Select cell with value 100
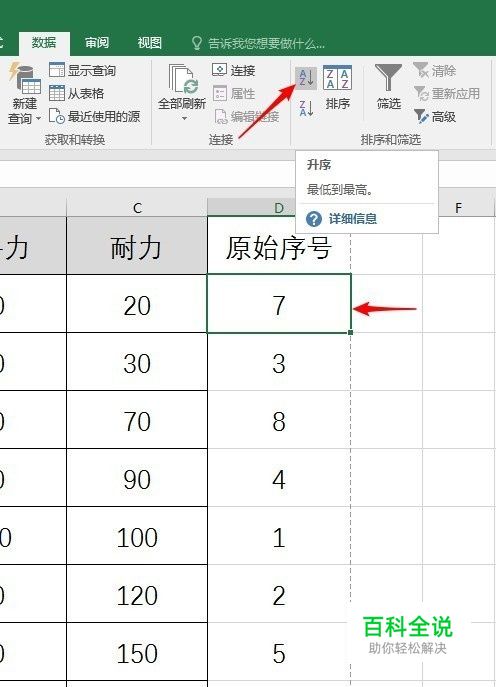Viewport: 496px width, 687px height. pyautogui.click(x=137, y=535)
